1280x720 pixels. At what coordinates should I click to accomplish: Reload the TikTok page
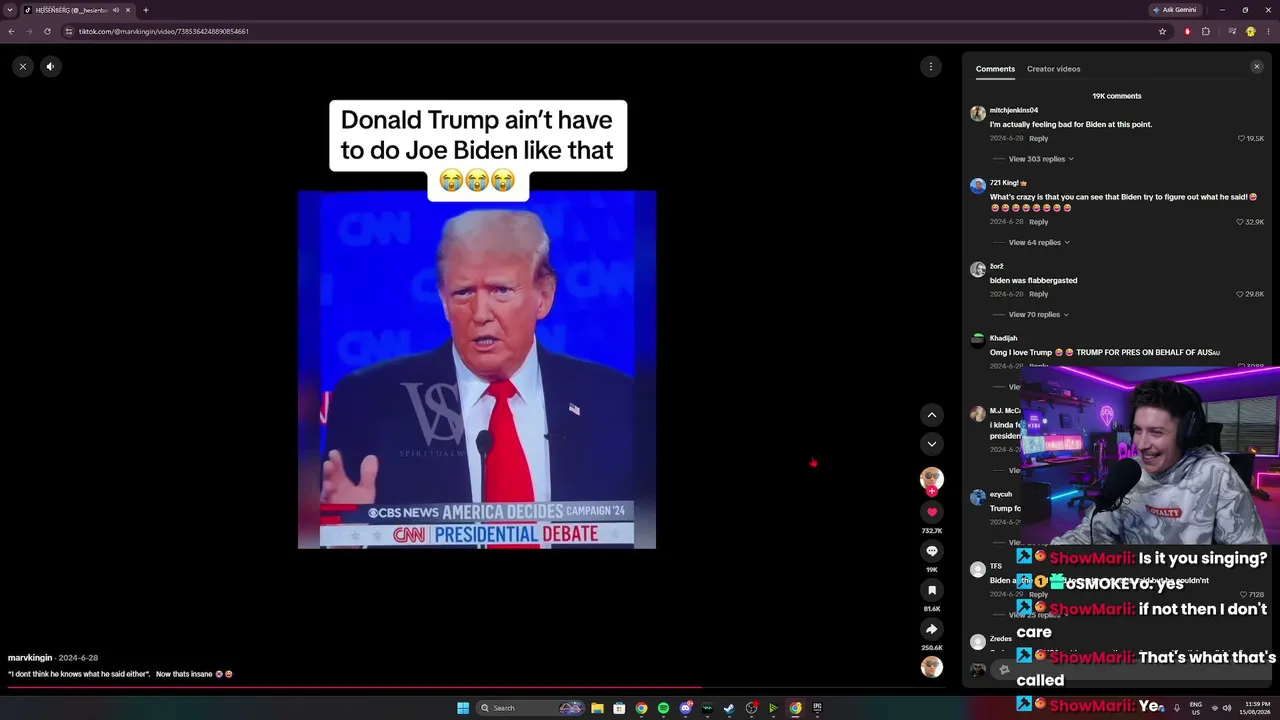tap(47, 31)
